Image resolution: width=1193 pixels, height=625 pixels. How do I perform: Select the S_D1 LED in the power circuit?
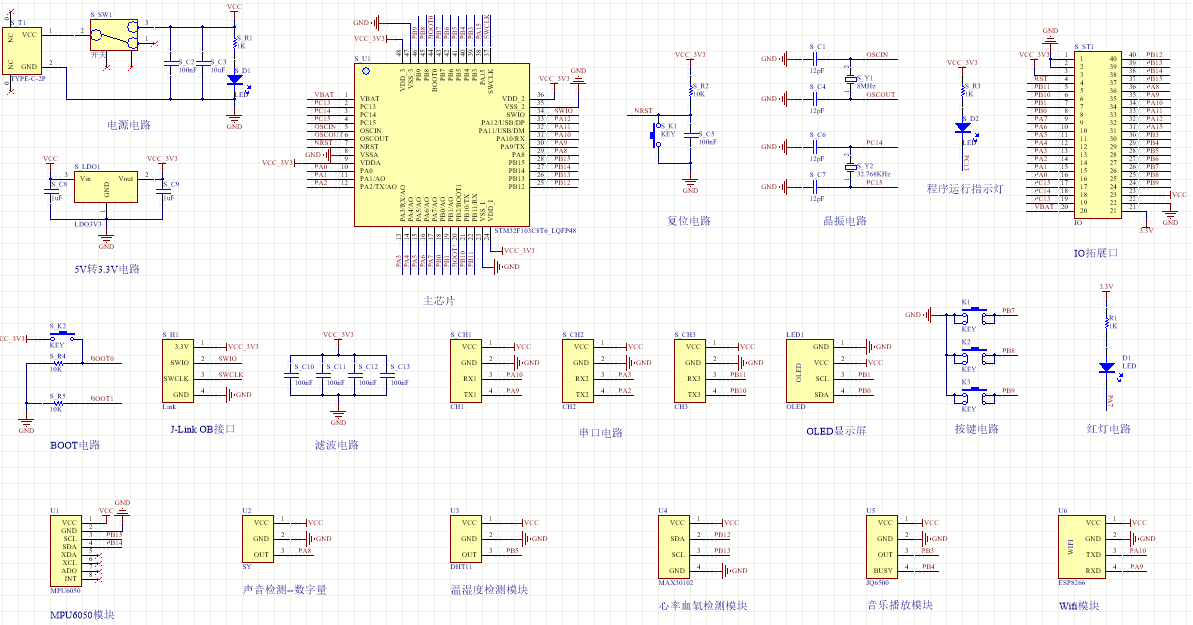pos(235,79)
